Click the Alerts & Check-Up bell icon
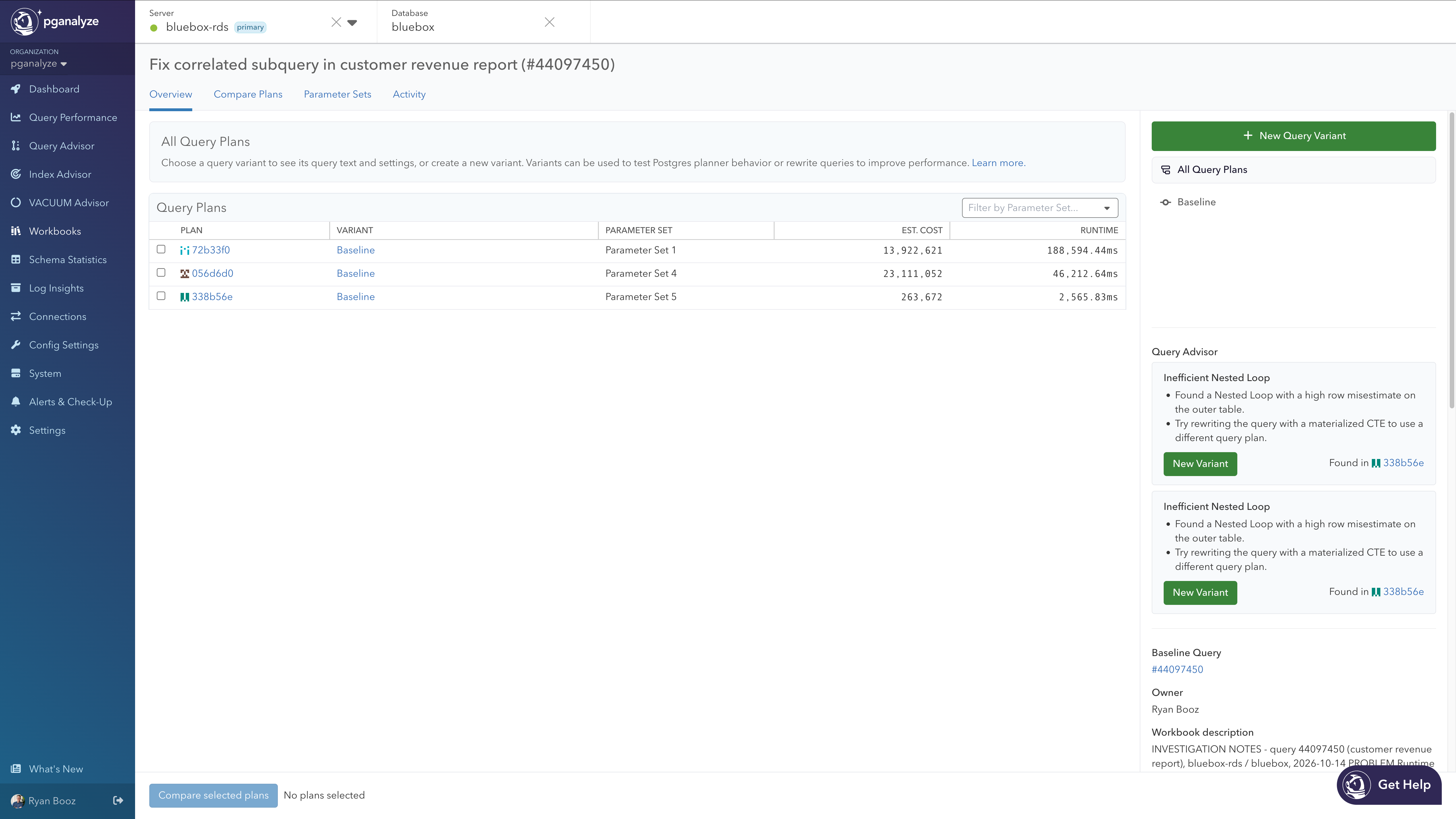The height and width of the screenshot is (819, 1456). (x=16, y=401)
